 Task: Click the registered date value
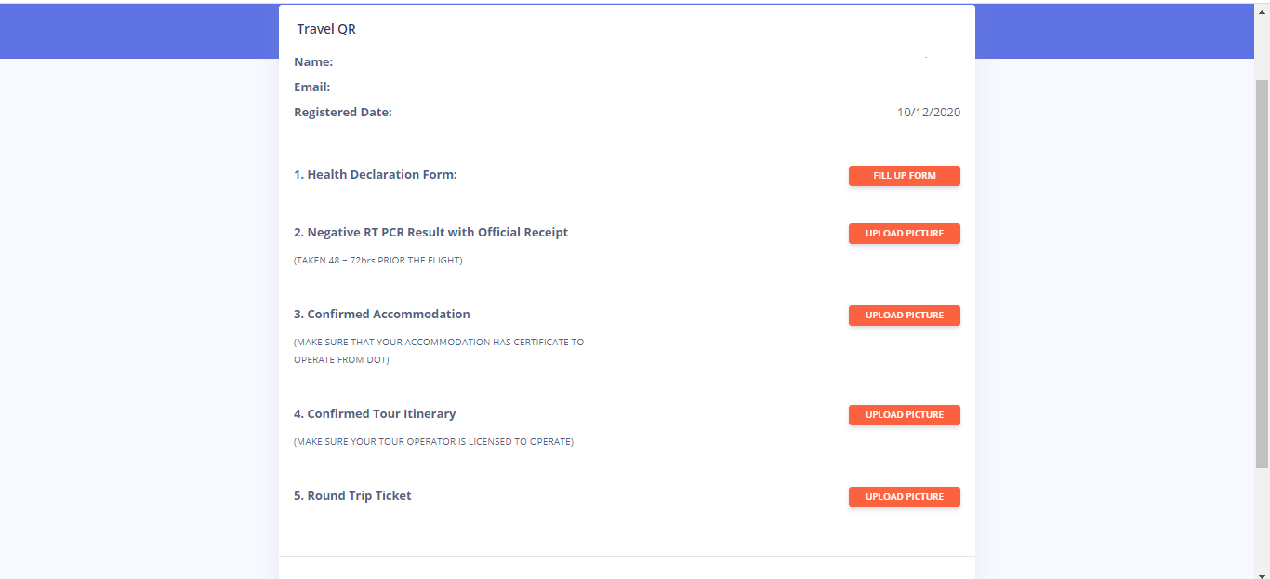click(928, 112)
